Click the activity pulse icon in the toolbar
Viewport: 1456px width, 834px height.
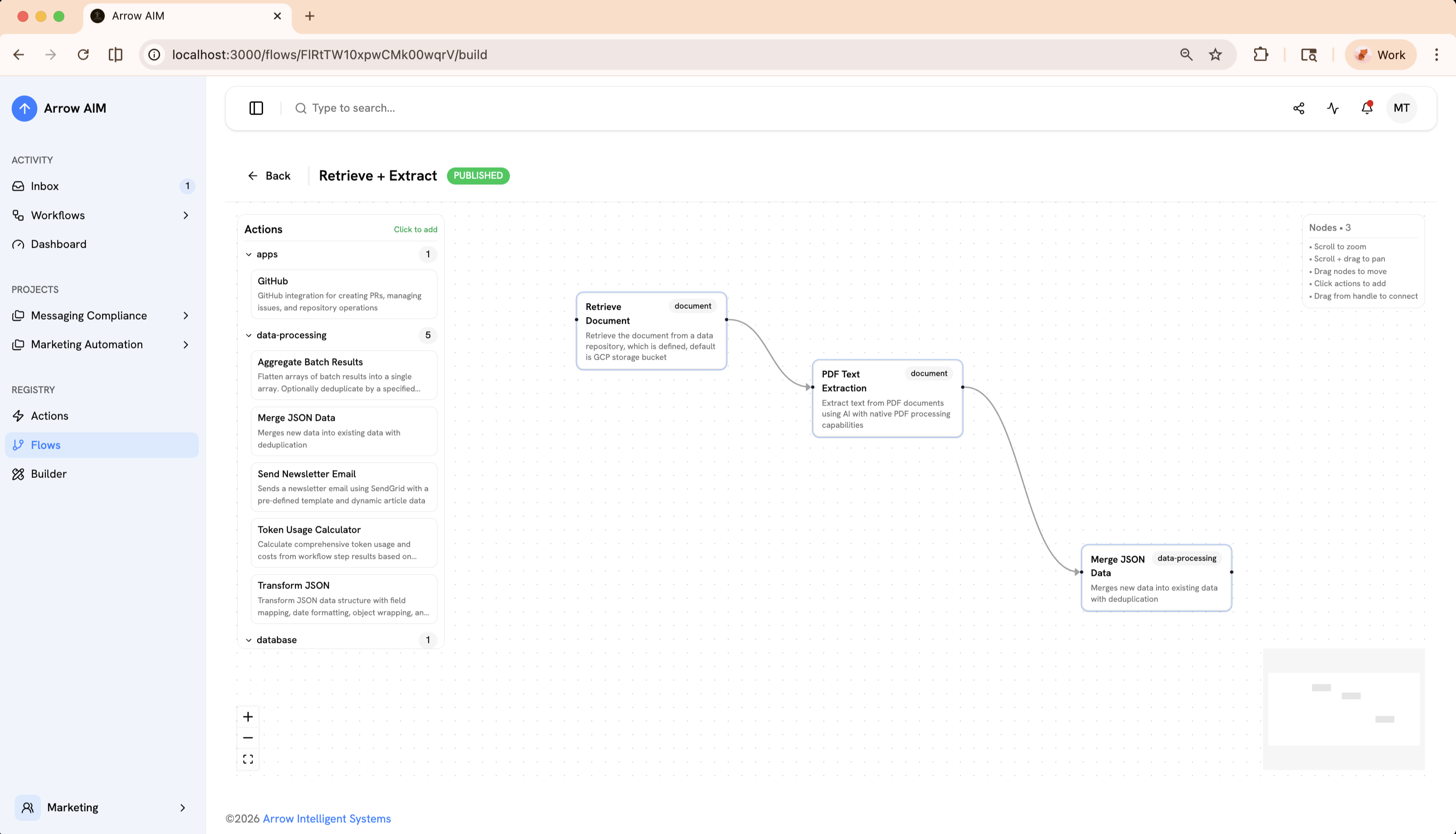coord(1333,108)
